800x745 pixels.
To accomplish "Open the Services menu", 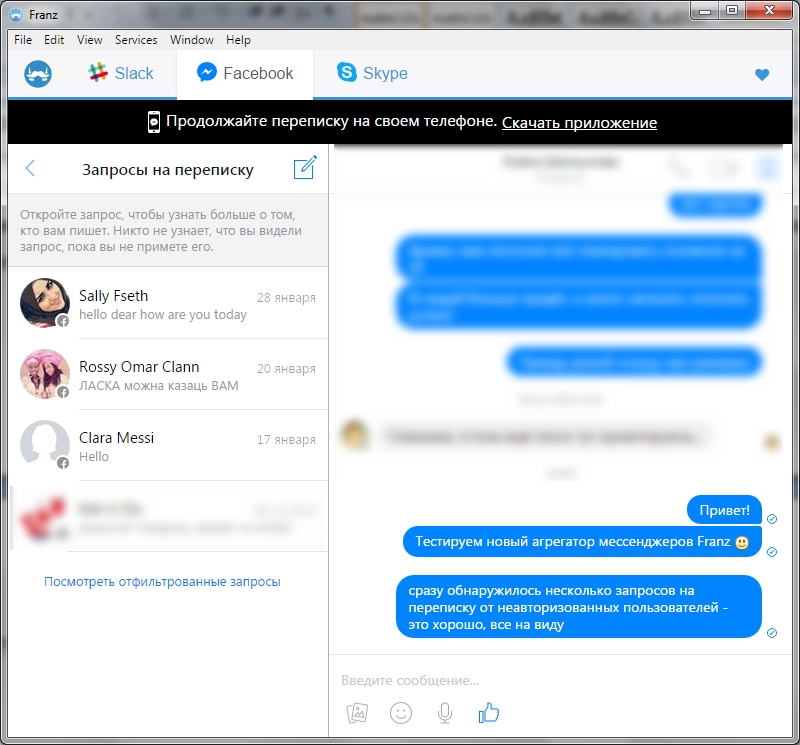I will tap(136, 40).
